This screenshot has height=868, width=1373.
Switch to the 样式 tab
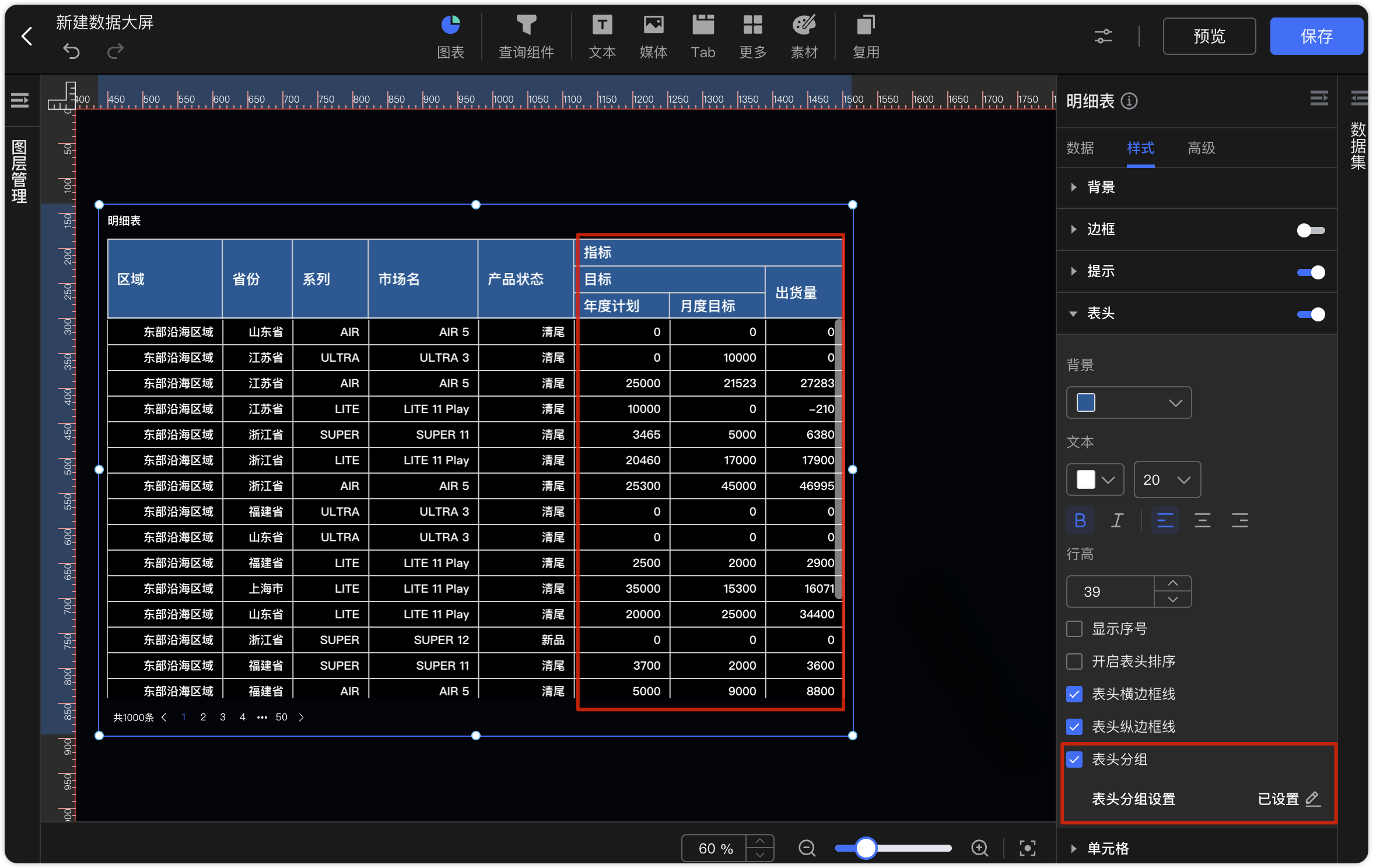coord(1140,148)
